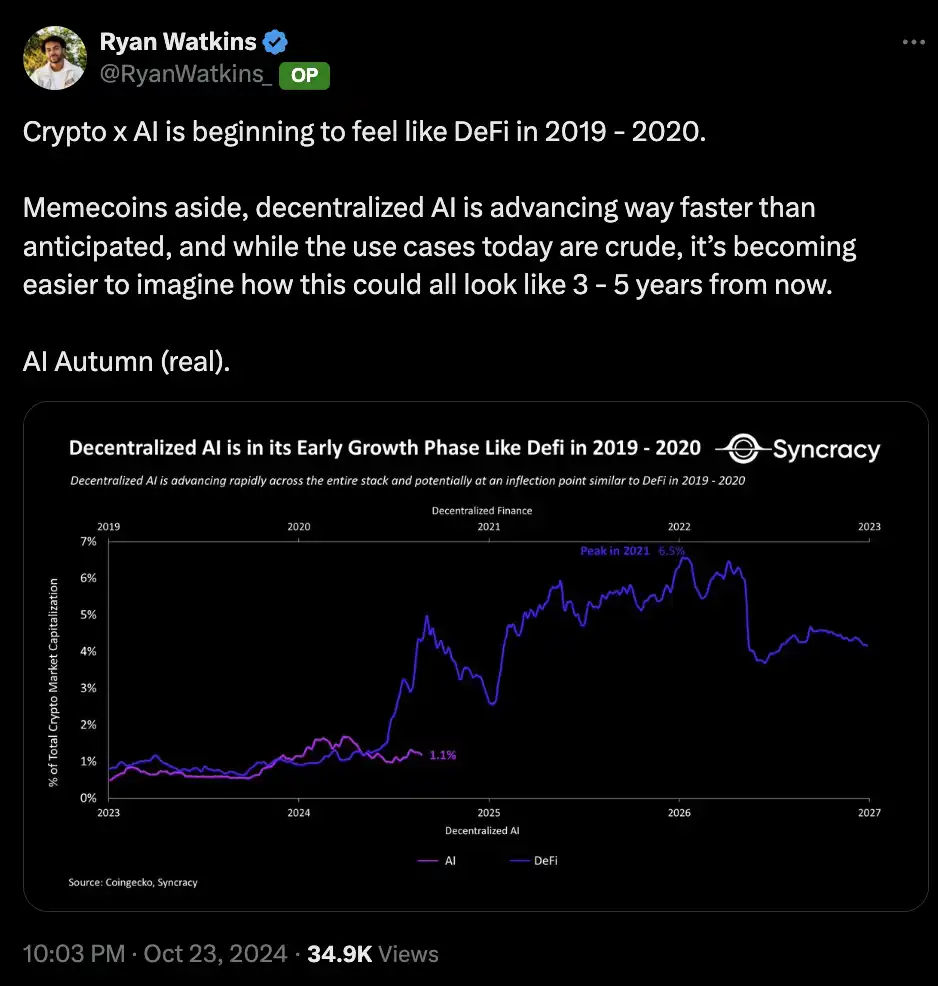Click the purple AI legend line marker
Image resolution: width=938 pixels, height=986 pixels.
(430, 860)
